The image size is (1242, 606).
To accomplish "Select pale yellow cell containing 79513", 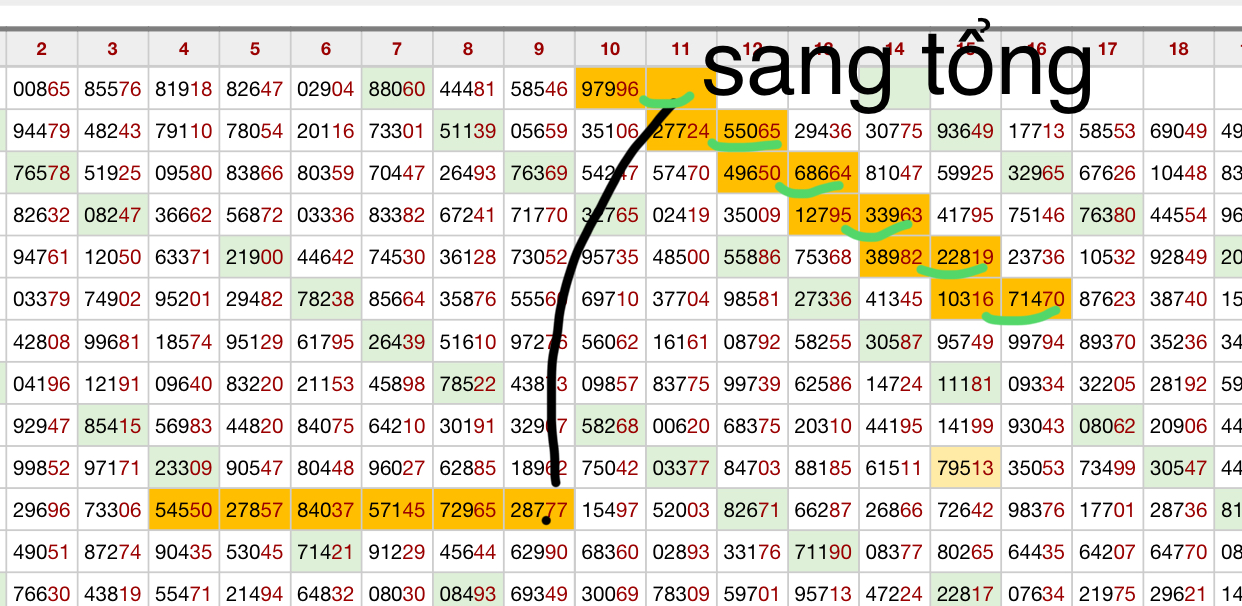I will pyautogui.click(x=965, y=468).
